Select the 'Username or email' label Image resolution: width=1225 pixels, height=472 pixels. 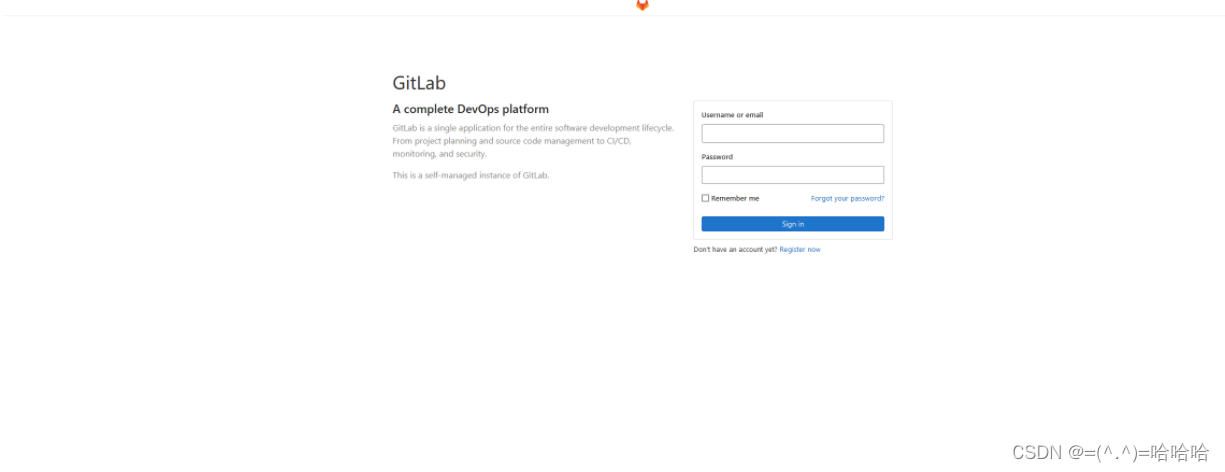pos(732,115)
